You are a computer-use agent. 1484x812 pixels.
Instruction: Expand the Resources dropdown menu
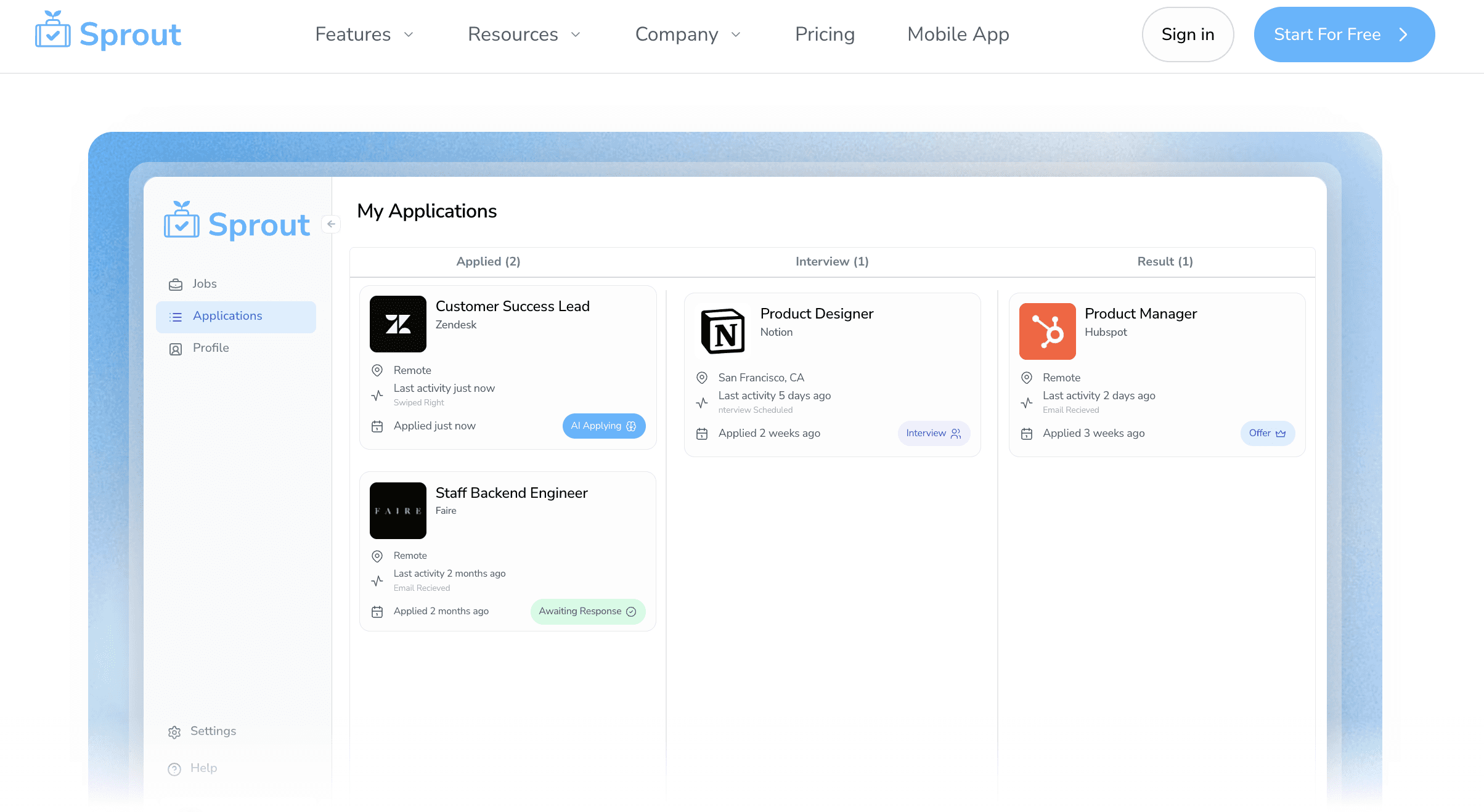click(x=524, y=35)
